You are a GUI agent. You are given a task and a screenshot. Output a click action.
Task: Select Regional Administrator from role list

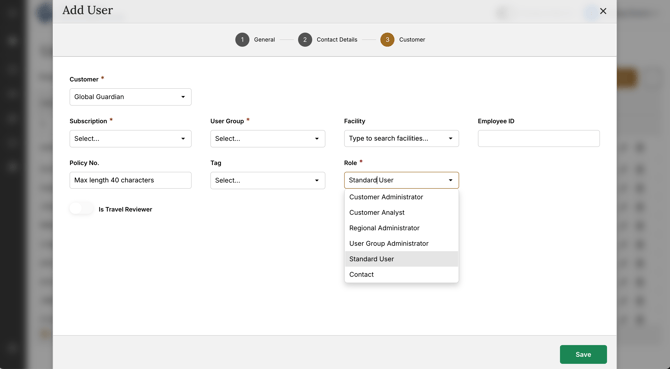(x=401, y=228)
